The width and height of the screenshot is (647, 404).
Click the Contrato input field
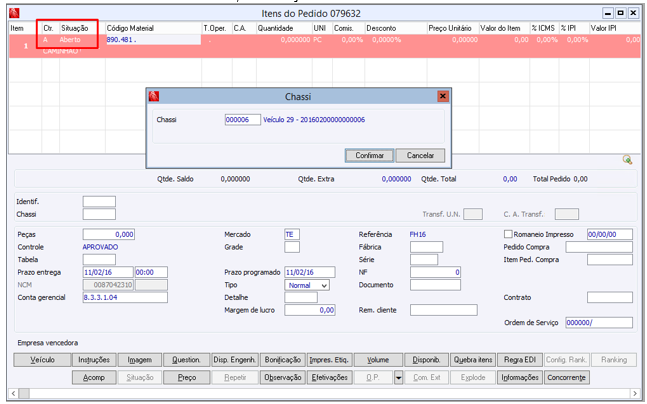(x=610, y=298)
